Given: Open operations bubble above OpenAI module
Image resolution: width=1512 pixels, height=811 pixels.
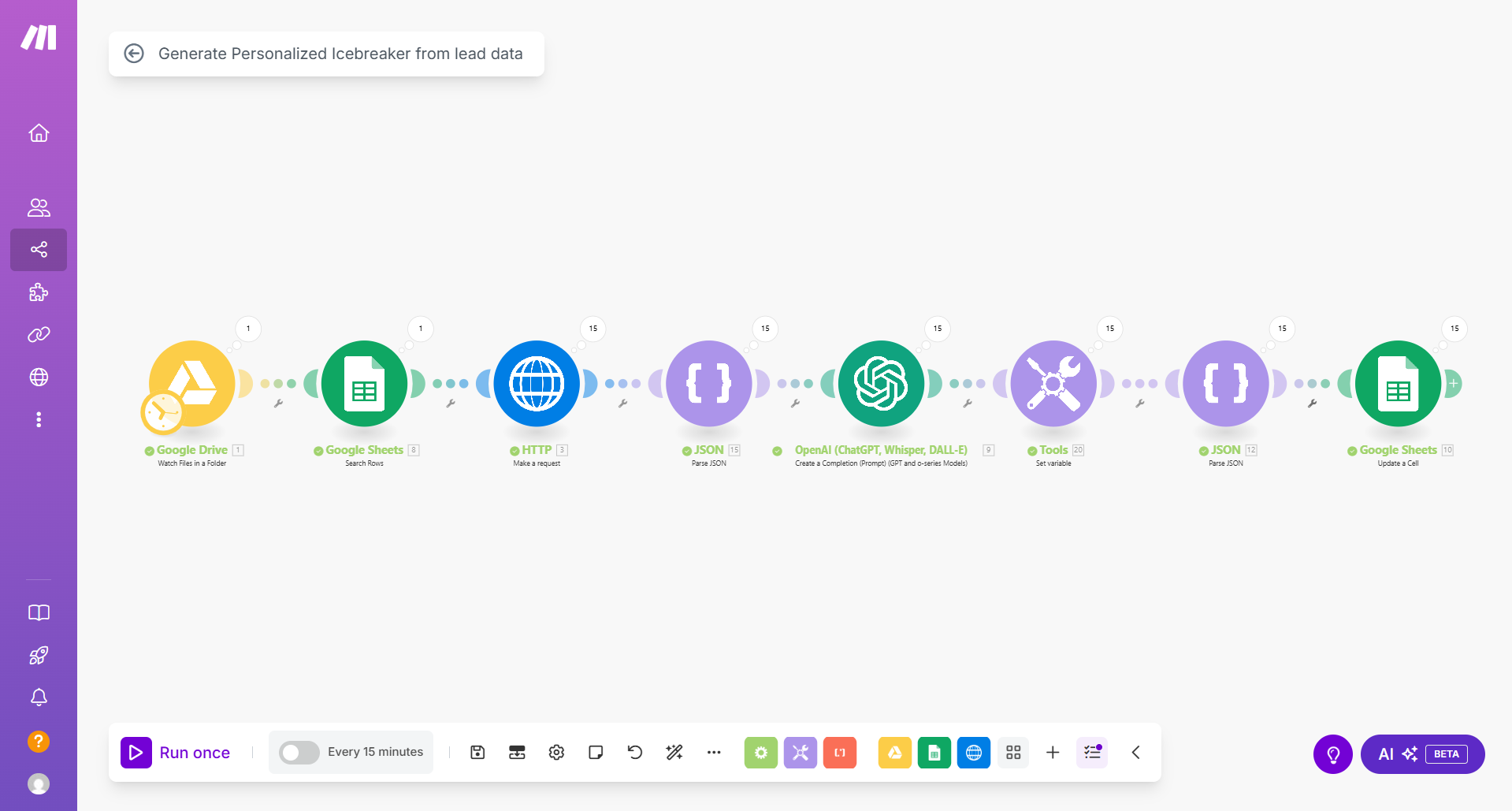Looking at the screenshot, I should 938,329.
